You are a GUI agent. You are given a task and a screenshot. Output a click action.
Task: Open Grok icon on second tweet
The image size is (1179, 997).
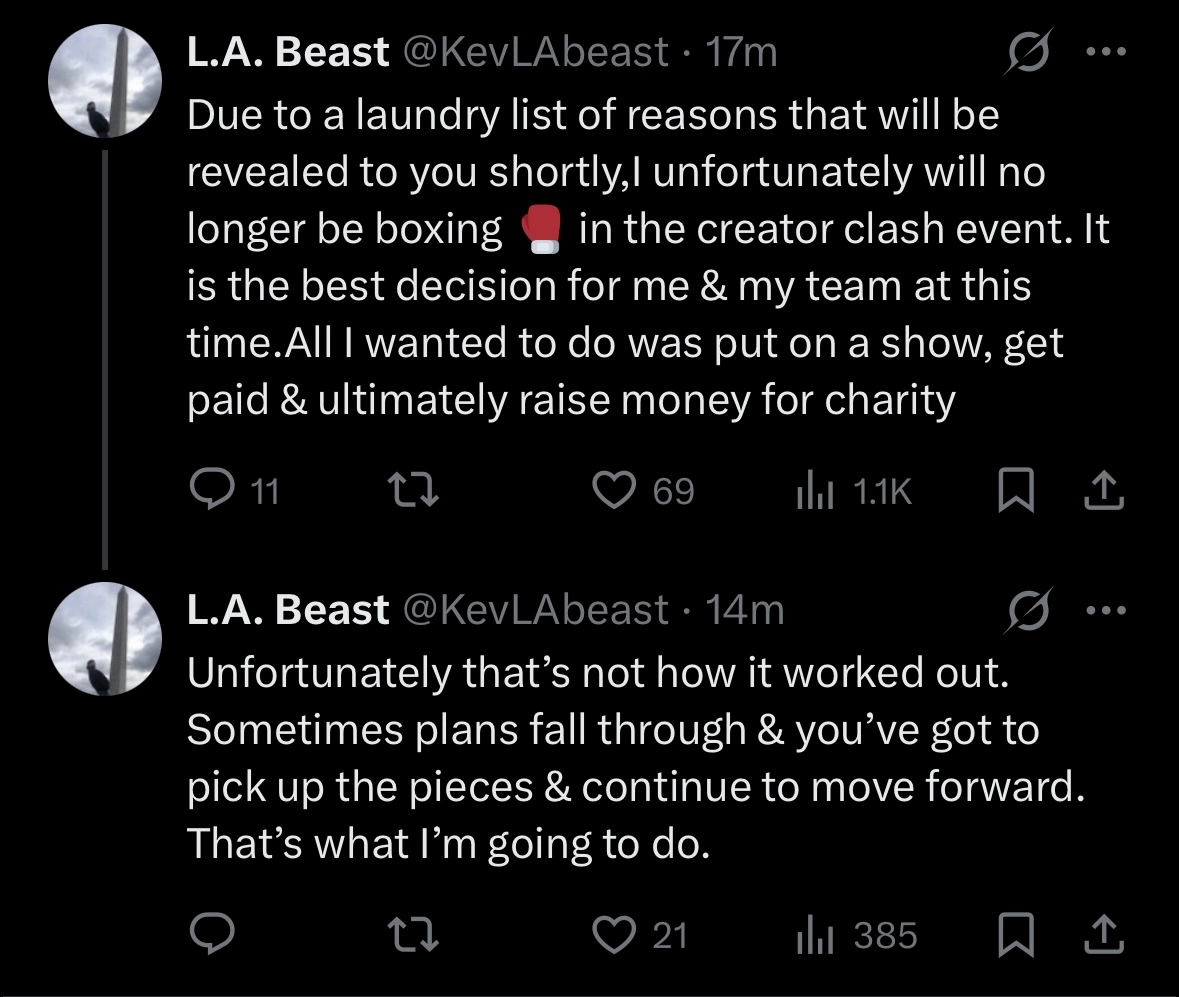[1029, 610]
